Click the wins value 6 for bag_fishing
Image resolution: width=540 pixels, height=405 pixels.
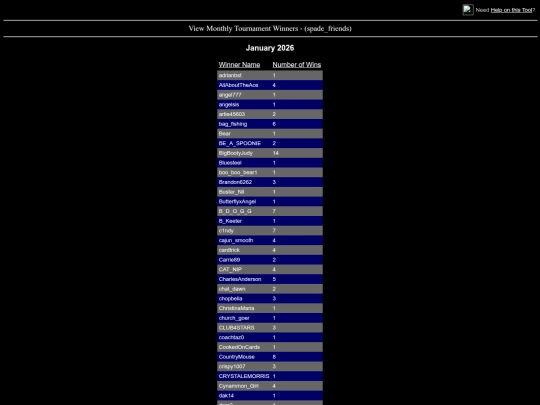click(x=274, y=124)
